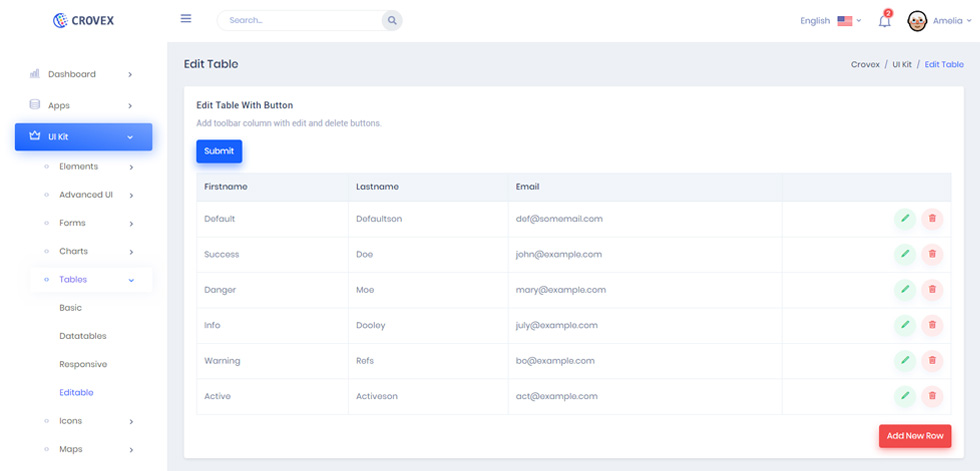Delete the Info row
This screenshot has width=980, height=471.
[932, 325]
